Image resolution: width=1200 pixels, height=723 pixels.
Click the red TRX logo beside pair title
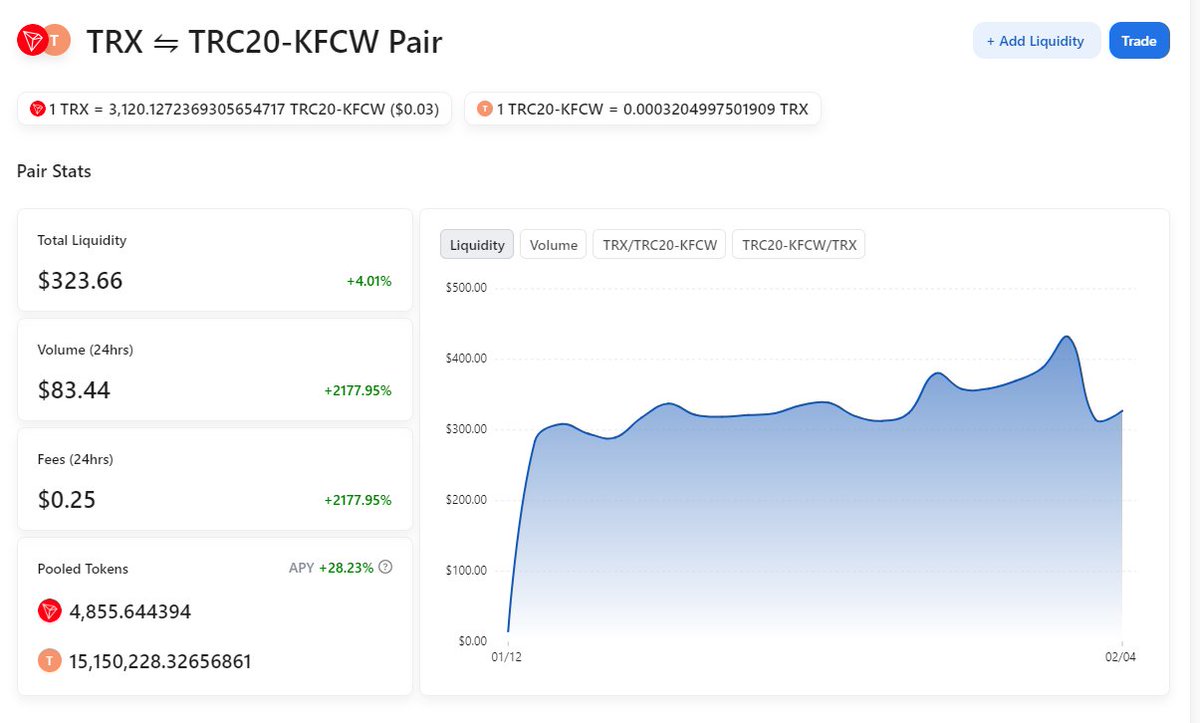pos(34,41)
